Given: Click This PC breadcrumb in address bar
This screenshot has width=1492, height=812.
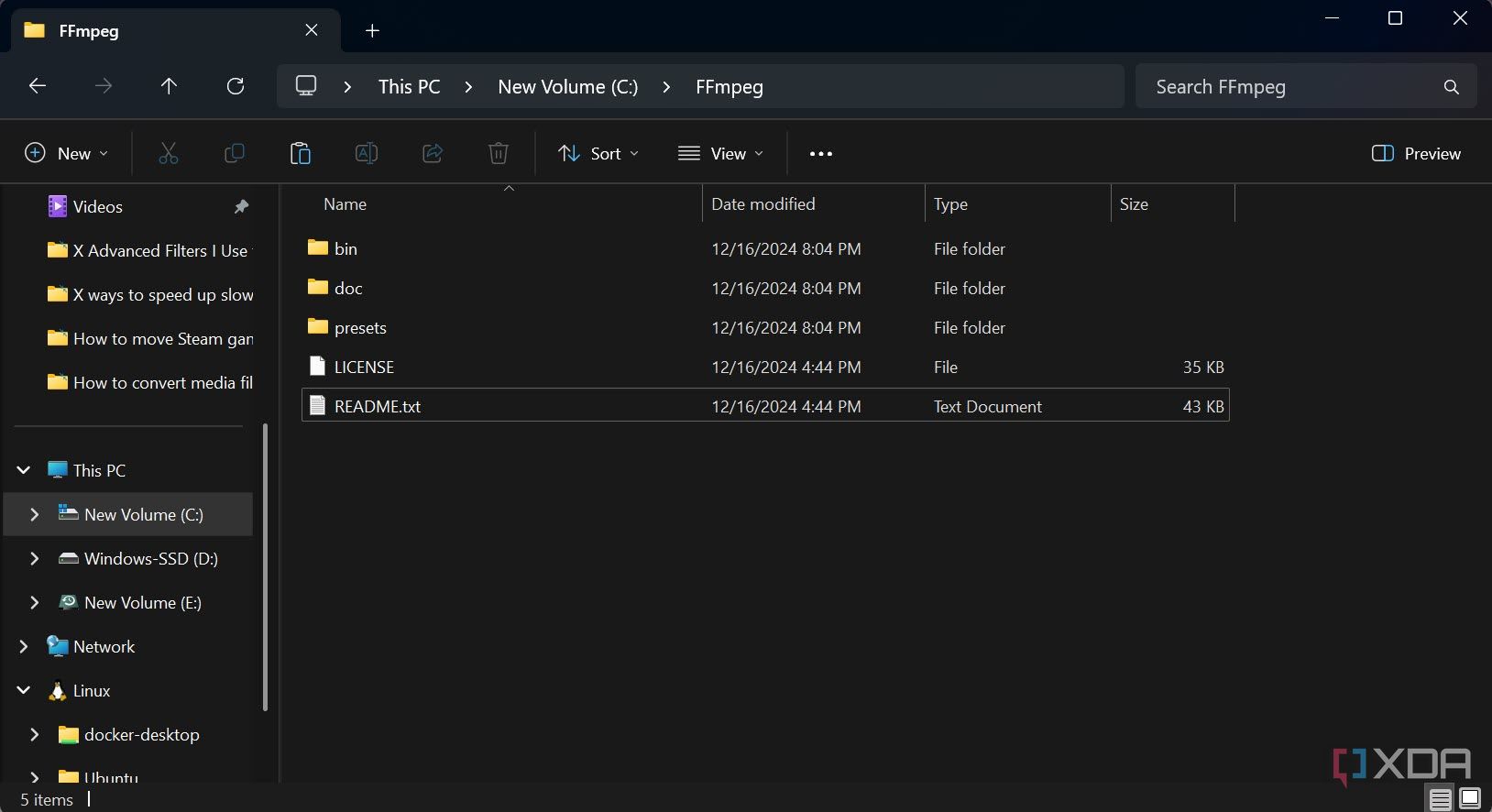Looking at the screenshot, I should pos(409,87).
